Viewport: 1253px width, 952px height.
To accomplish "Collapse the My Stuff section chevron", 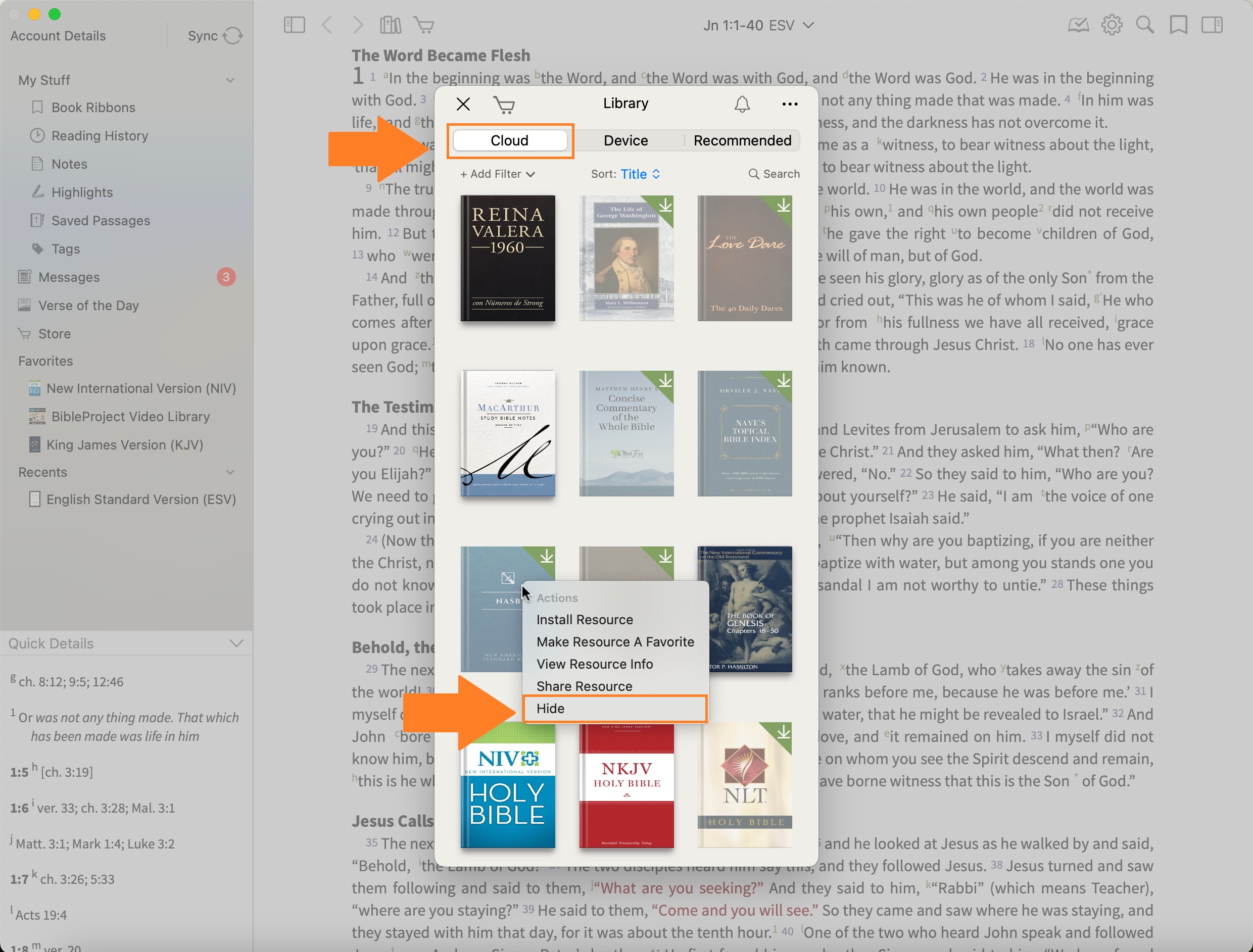I will tap(230, 80).
